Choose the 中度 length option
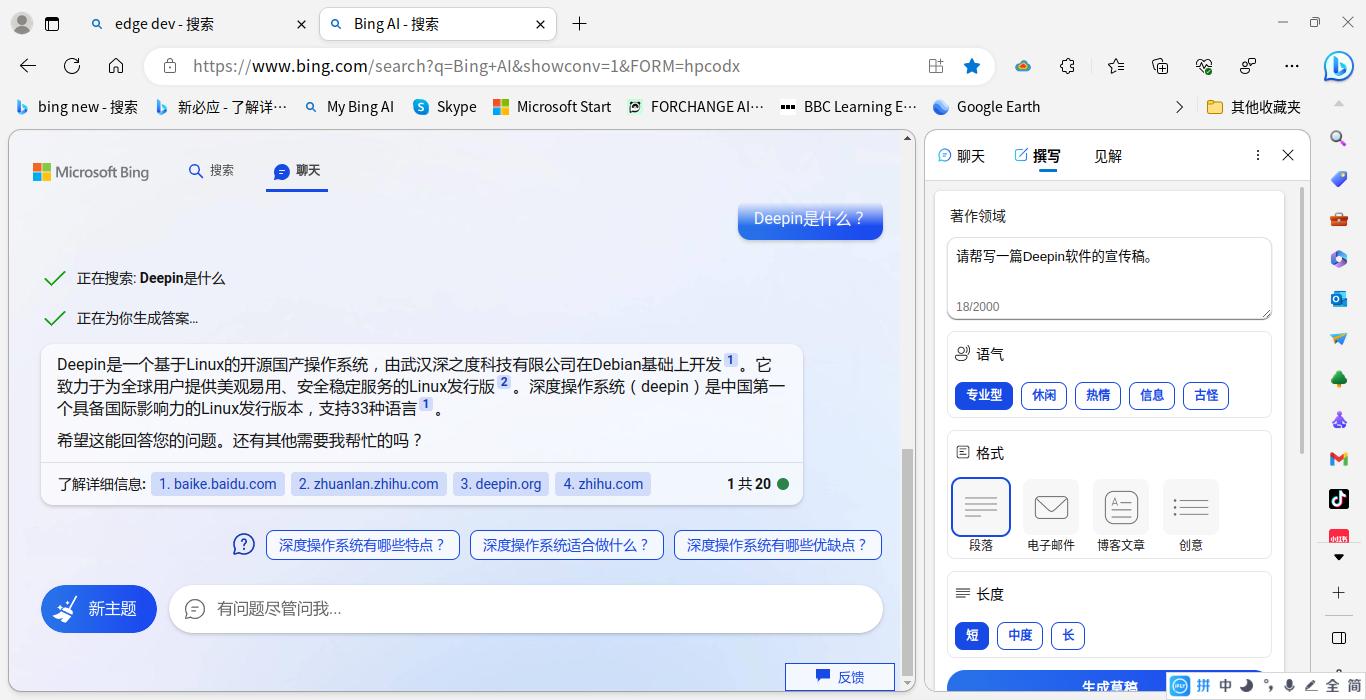The height and width of the screenshot is (700, 1366). [x=1020, y=635]
